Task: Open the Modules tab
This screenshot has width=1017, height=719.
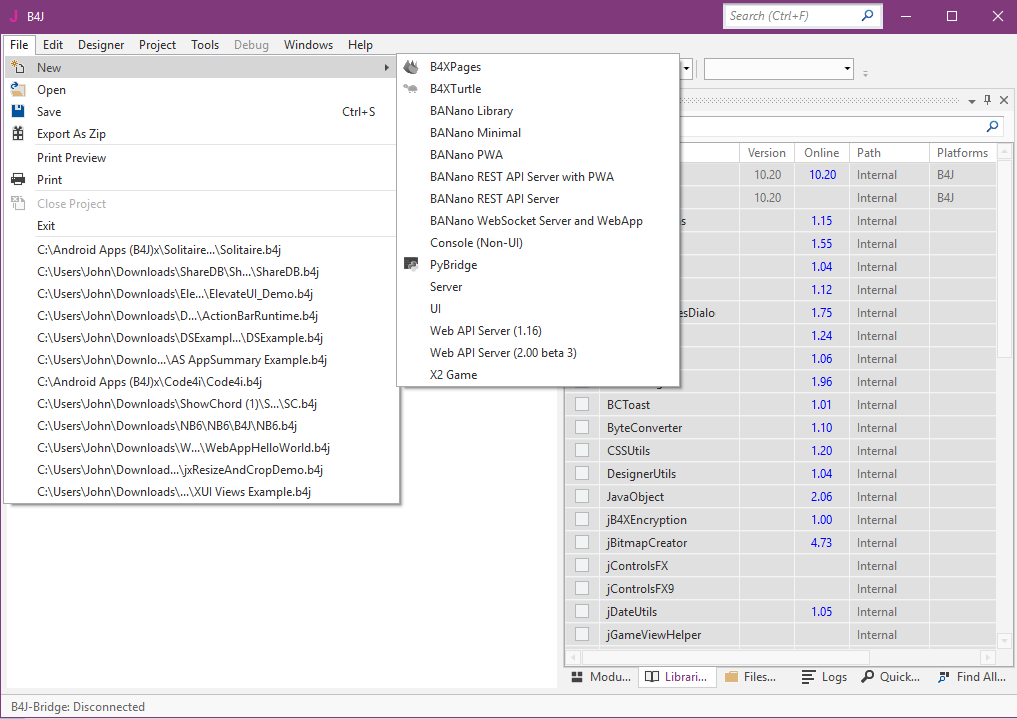Action: (601, 677)
